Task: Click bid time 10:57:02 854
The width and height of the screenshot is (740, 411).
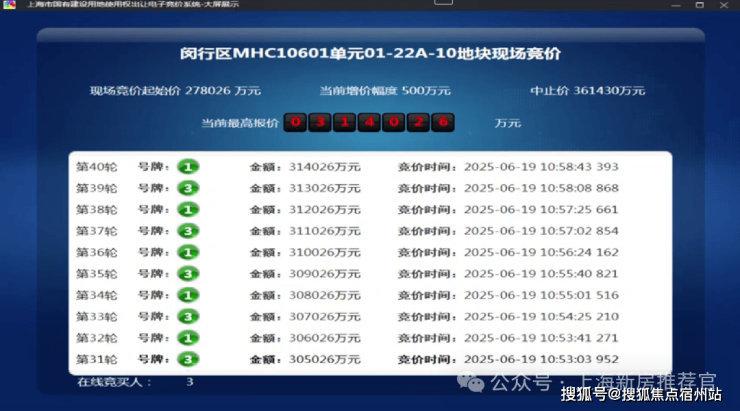Action: point(580,231)
